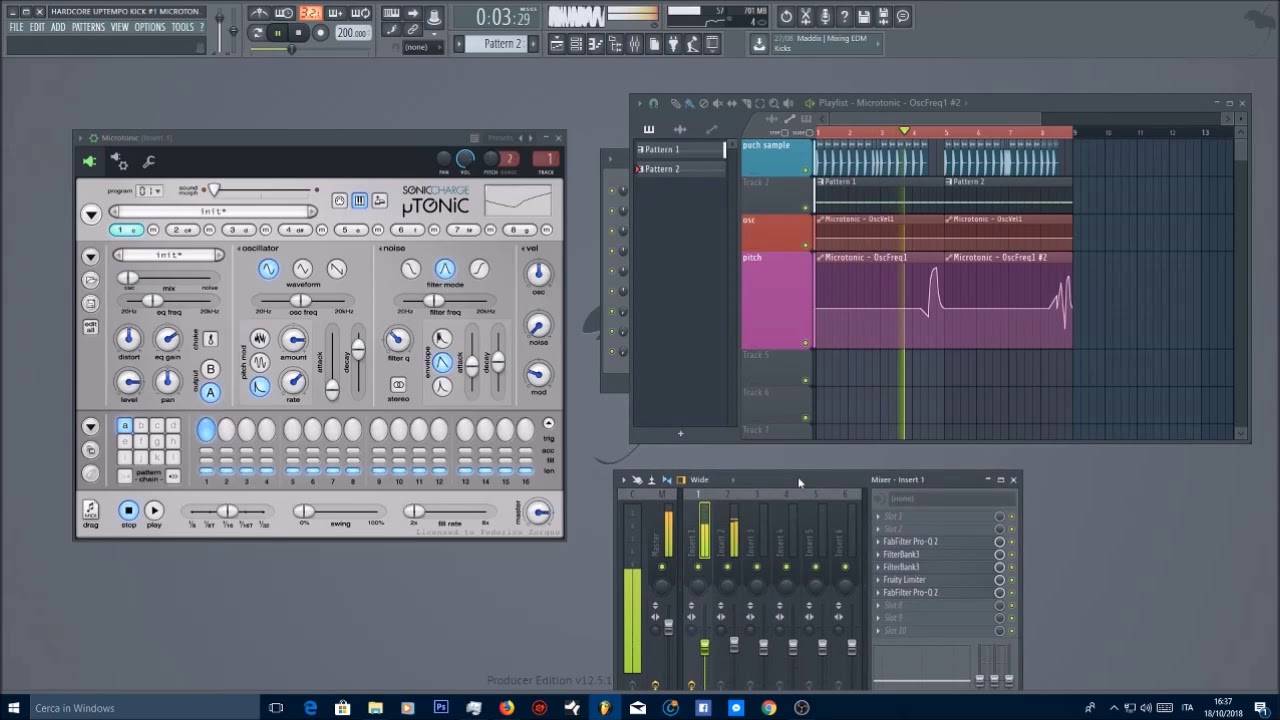Toggle the noise stereo button

coord(398,385)
